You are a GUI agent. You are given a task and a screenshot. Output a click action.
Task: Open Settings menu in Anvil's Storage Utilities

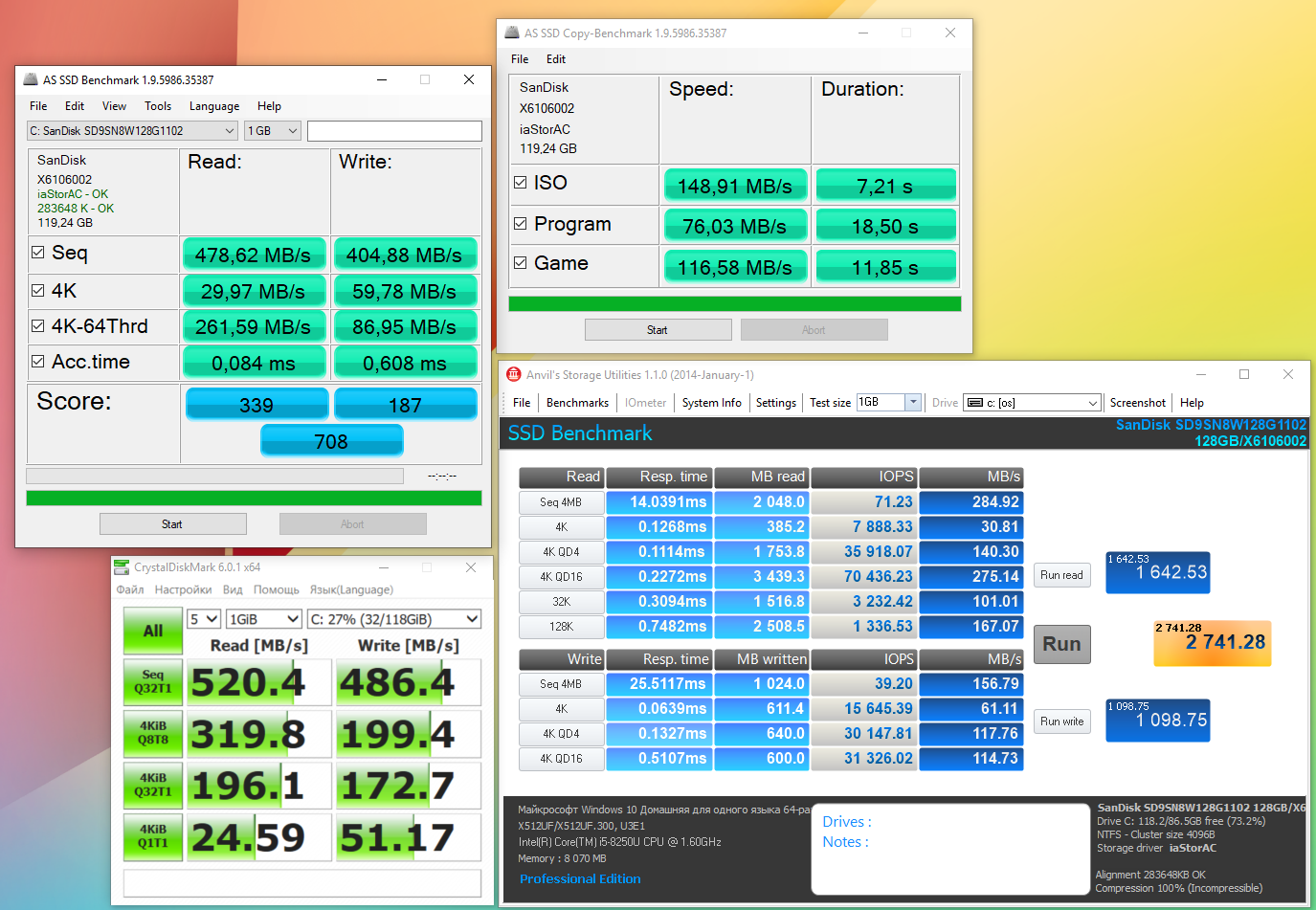776,403
